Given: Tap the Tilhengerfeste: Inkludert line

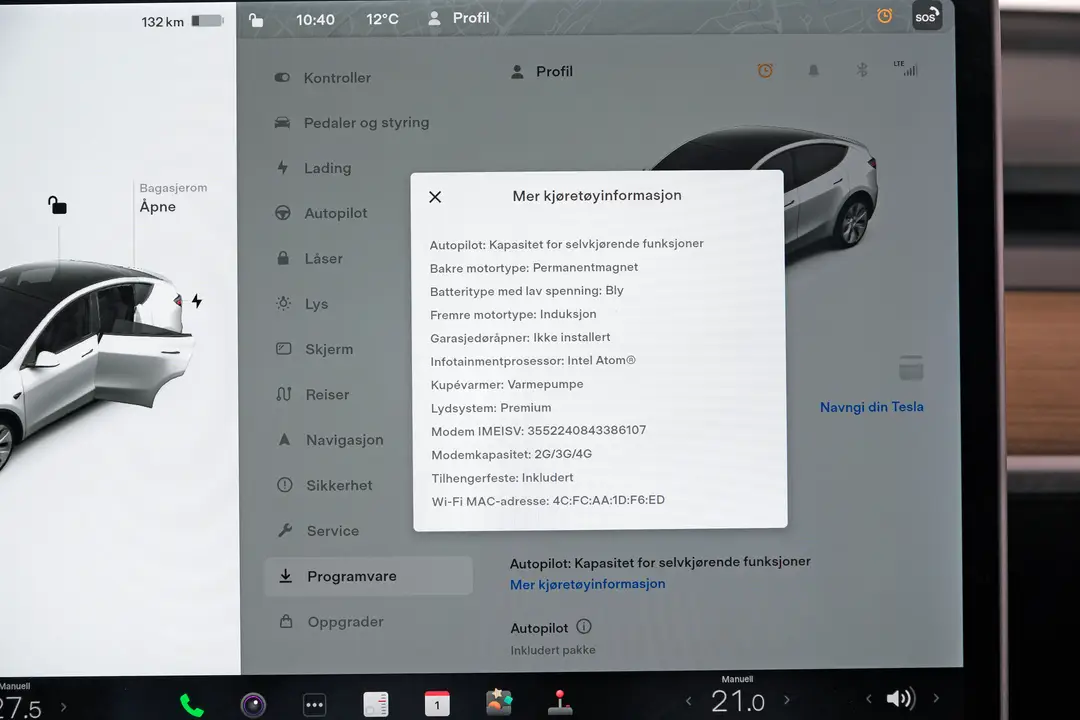Looking at the screenshot, I should pyautogui.click(x=502, y=477).
